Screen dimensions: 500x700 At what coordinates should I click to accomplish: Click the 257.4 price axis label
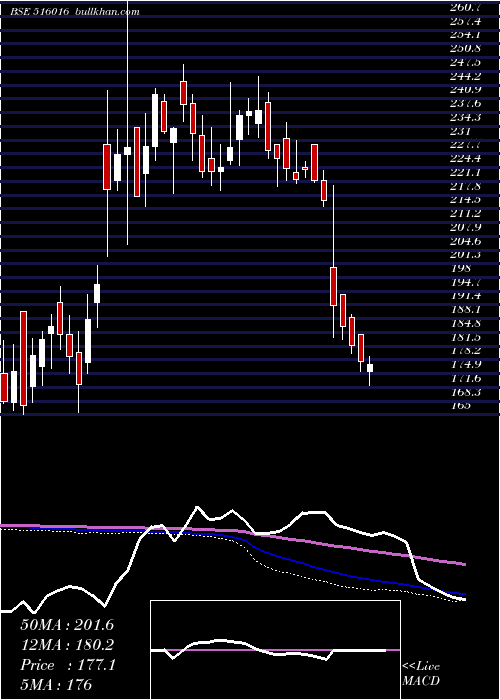pyautogui.click(x=467, y=21)
